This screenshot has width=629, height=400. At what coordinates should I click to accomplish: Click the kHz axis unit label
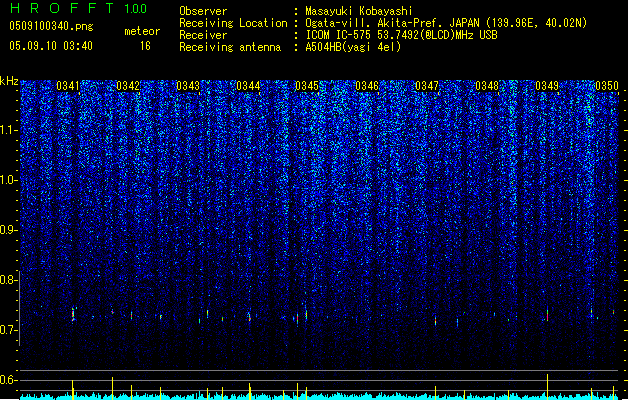coord(9,81)
